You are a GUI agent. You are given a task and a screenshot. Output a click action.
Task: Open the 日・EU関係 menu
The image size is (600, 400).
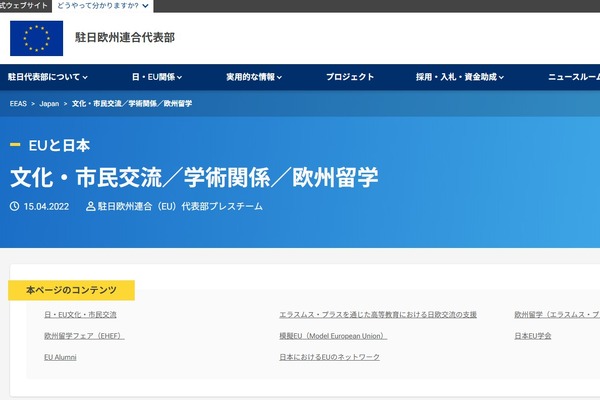coord(157,77)
